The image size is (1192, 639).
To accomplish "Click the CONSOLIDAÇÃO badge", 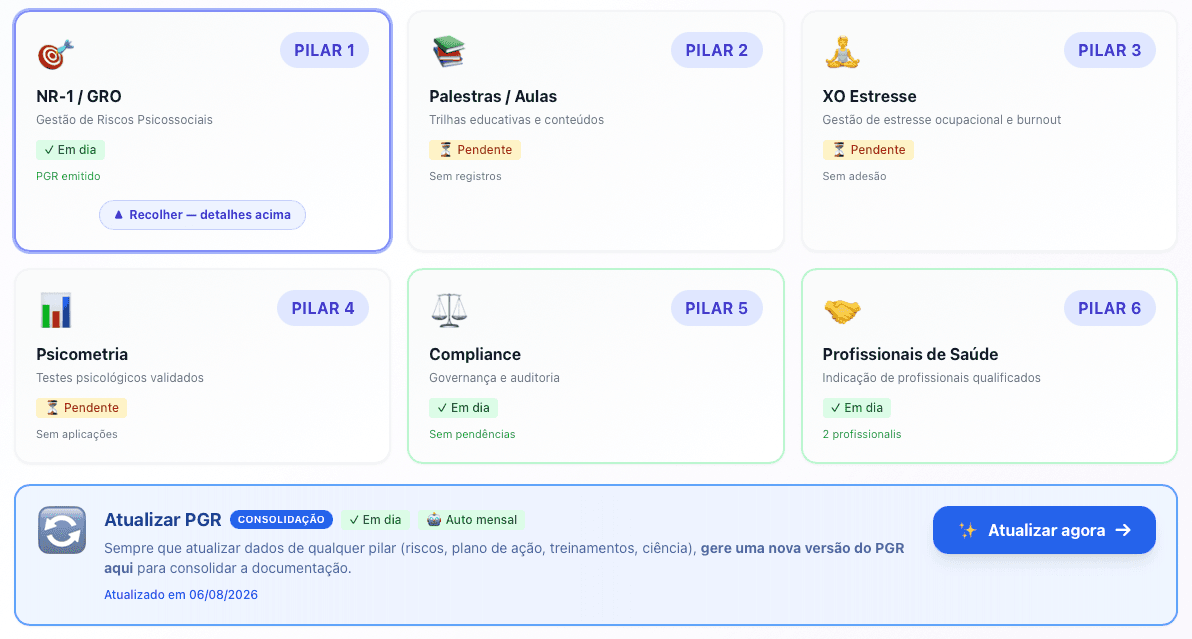I will click(281, 520).
